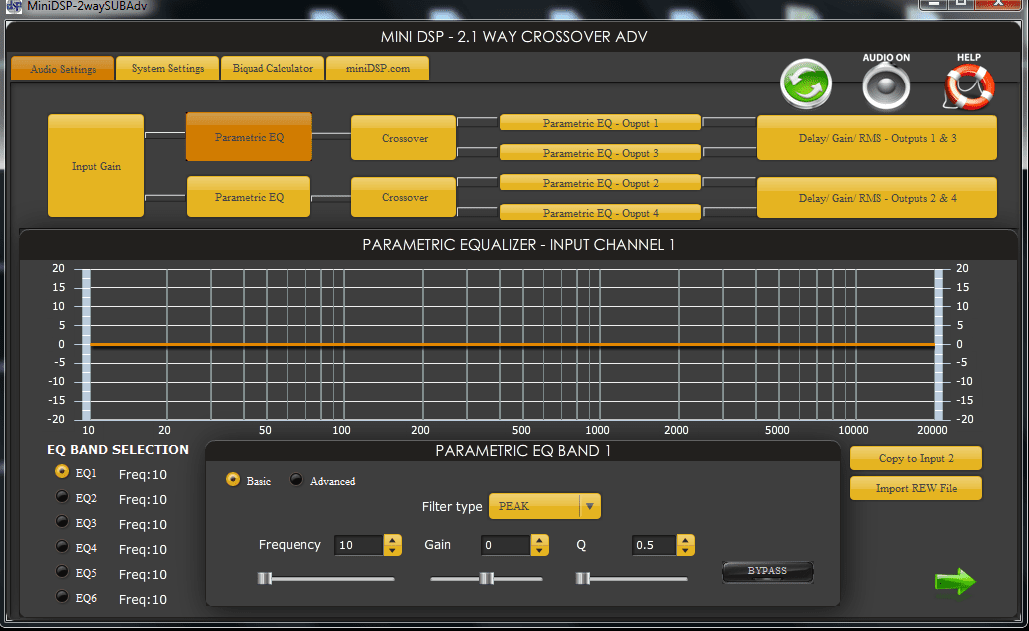This screenshot has width=1029, height=631.
Task: Open the miniDSP.com tab
Action: tap(377, 68)
